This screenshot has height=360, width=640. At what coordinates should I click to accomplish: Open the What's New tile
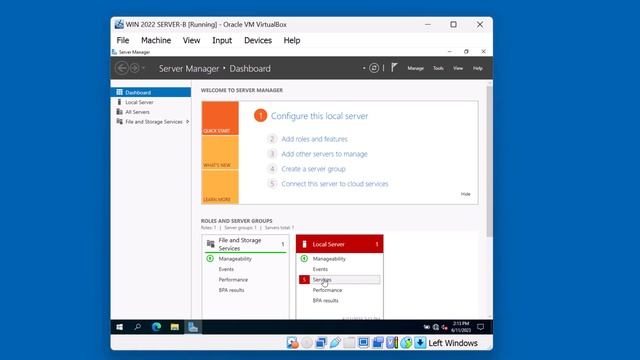click(x=220, y=153)
